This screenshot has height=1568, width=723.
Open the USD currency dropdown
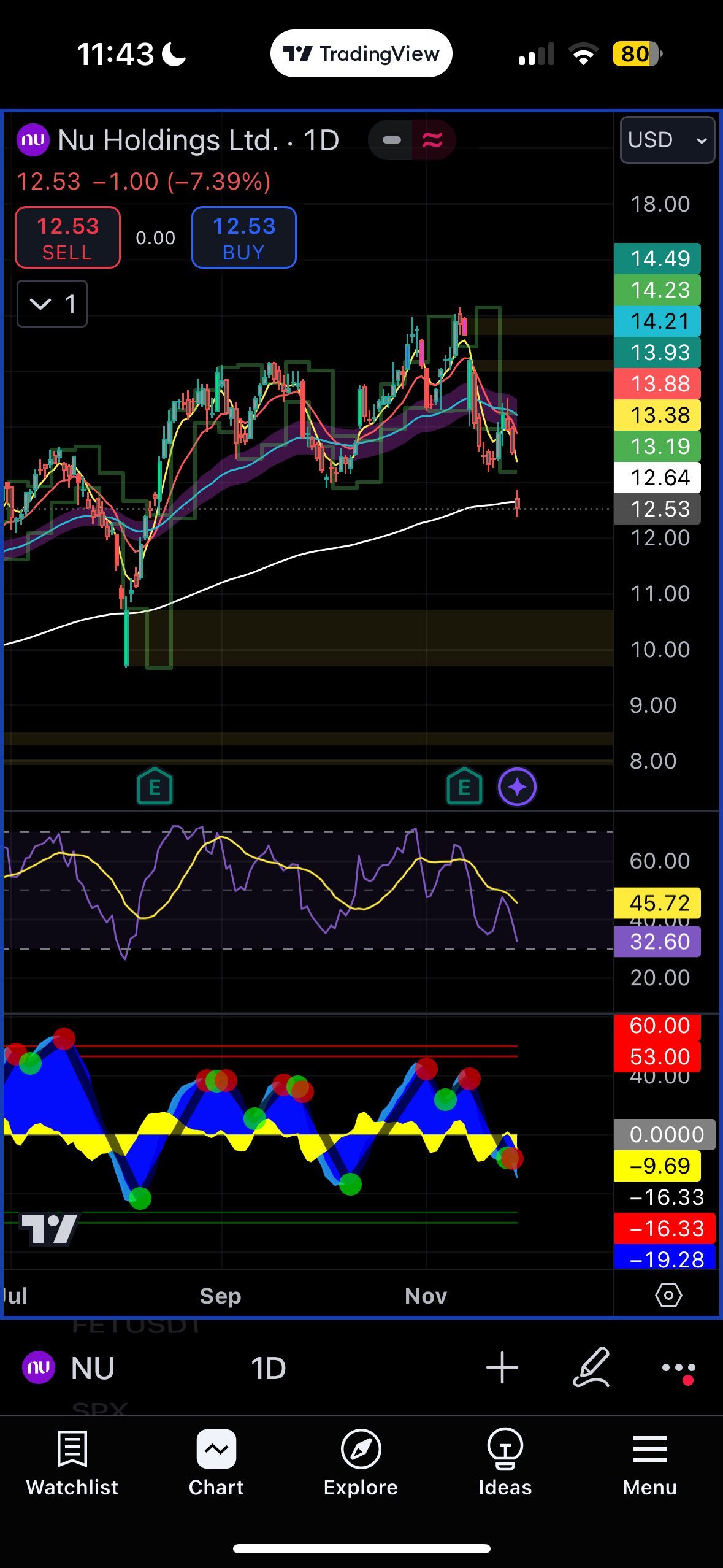click(667, 140)
